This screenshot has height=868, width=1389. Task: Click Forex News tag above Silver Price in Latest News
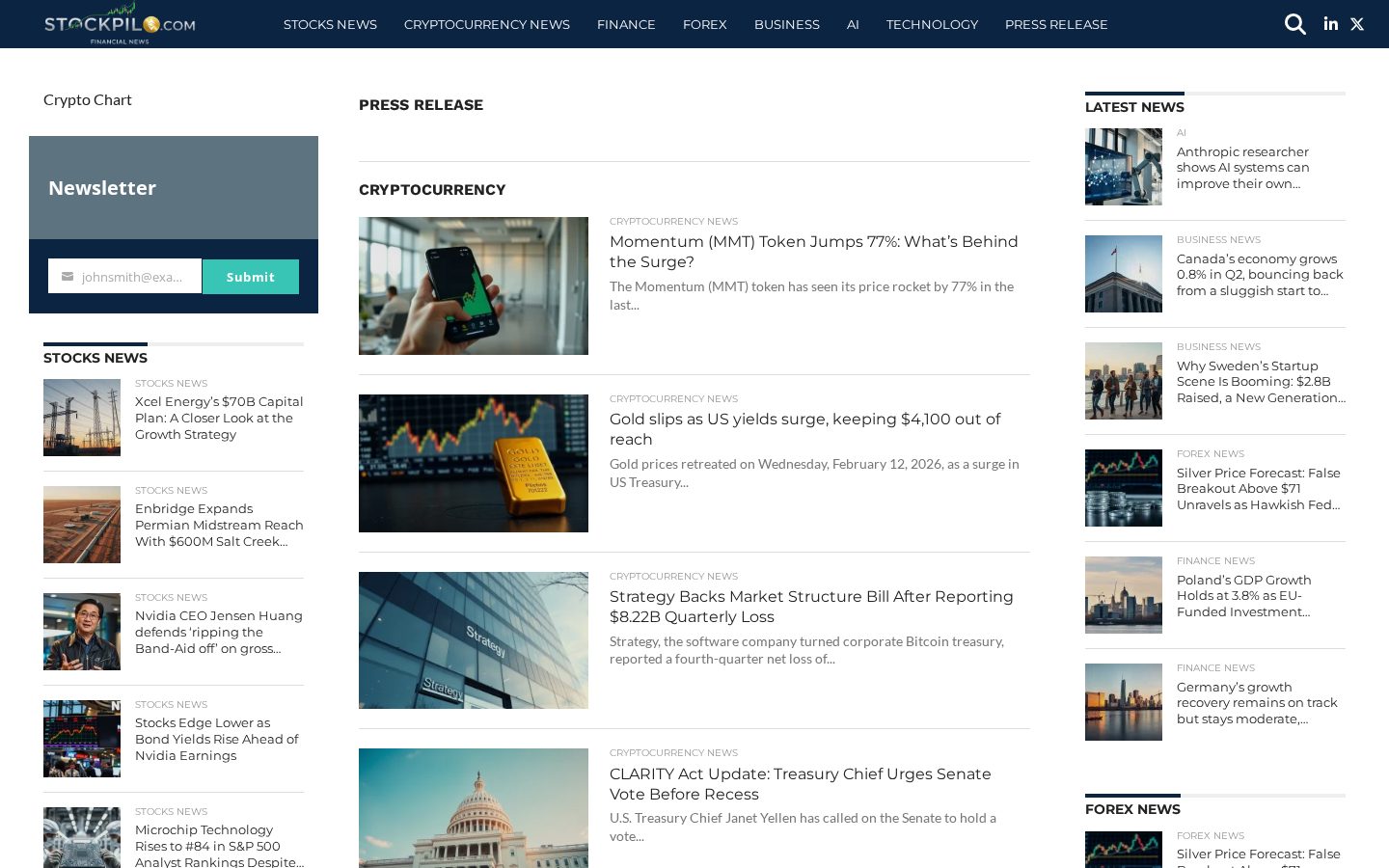[x=1211, y=454]
